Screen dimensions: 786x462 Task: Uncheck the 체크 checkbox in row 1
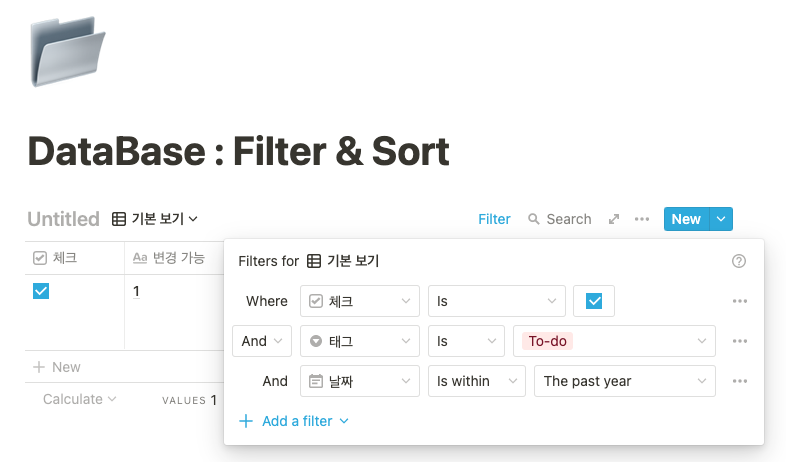[41, 291]
